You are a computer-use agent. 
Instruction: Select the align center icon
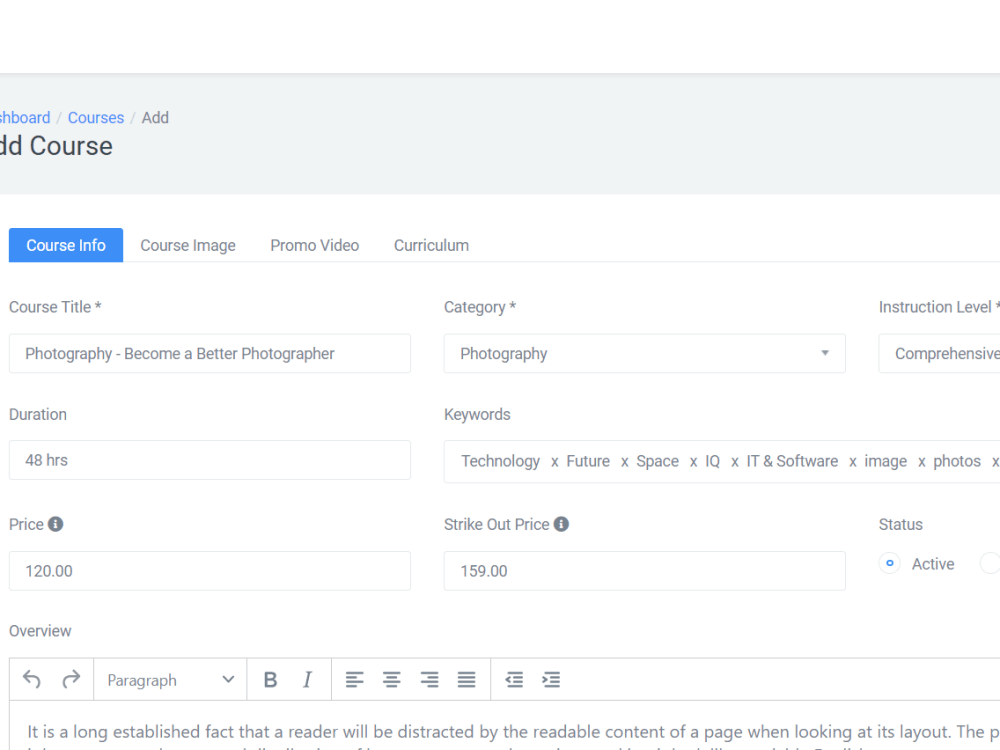[391, 679]
